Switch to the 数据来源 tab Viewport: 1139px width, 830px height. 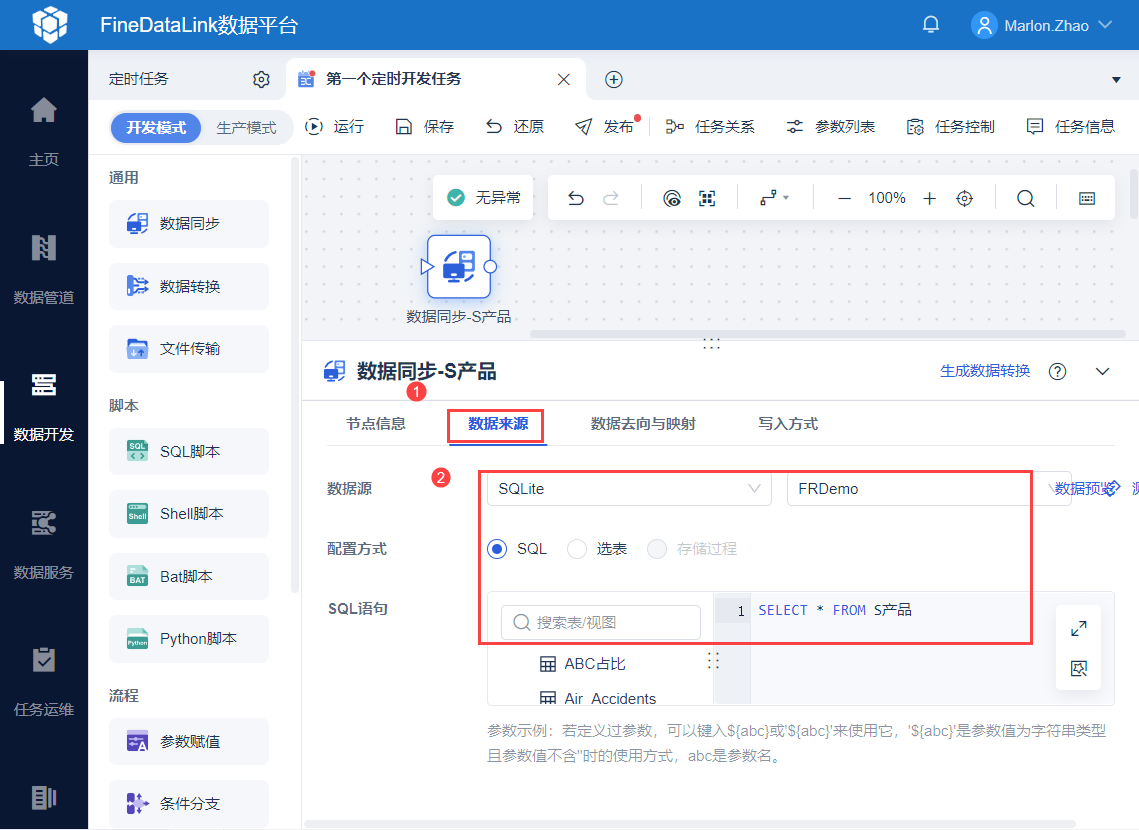[498, 423]
